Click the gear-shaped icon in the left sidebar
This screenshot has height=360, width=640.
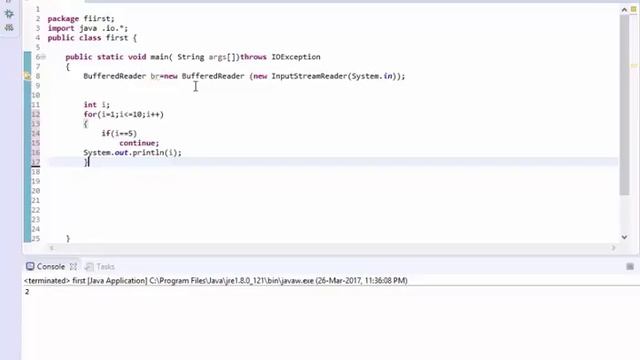coord(9,14)
